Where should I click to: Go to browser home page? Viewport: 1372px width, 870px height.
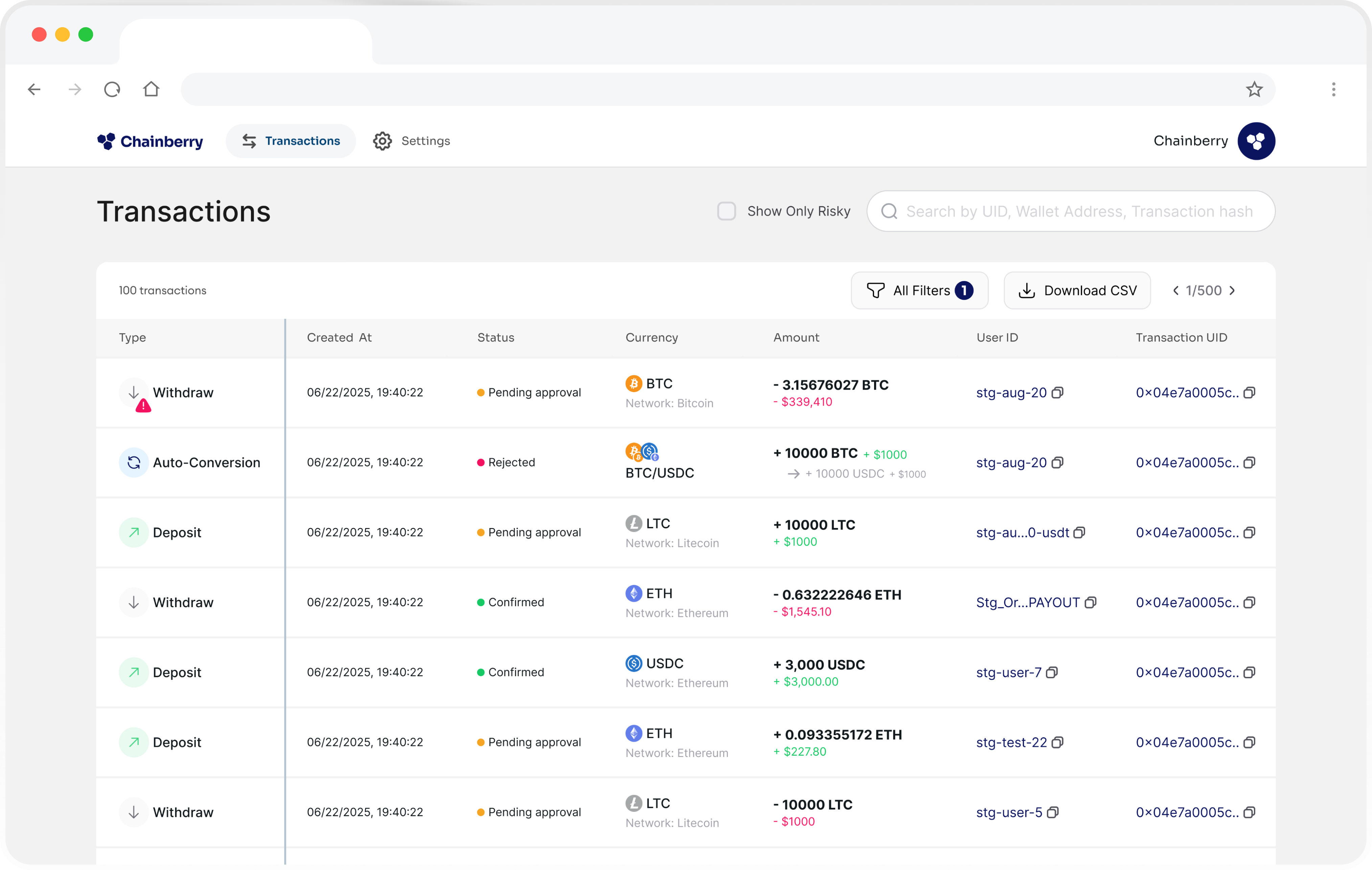click(x=151, y=89)
